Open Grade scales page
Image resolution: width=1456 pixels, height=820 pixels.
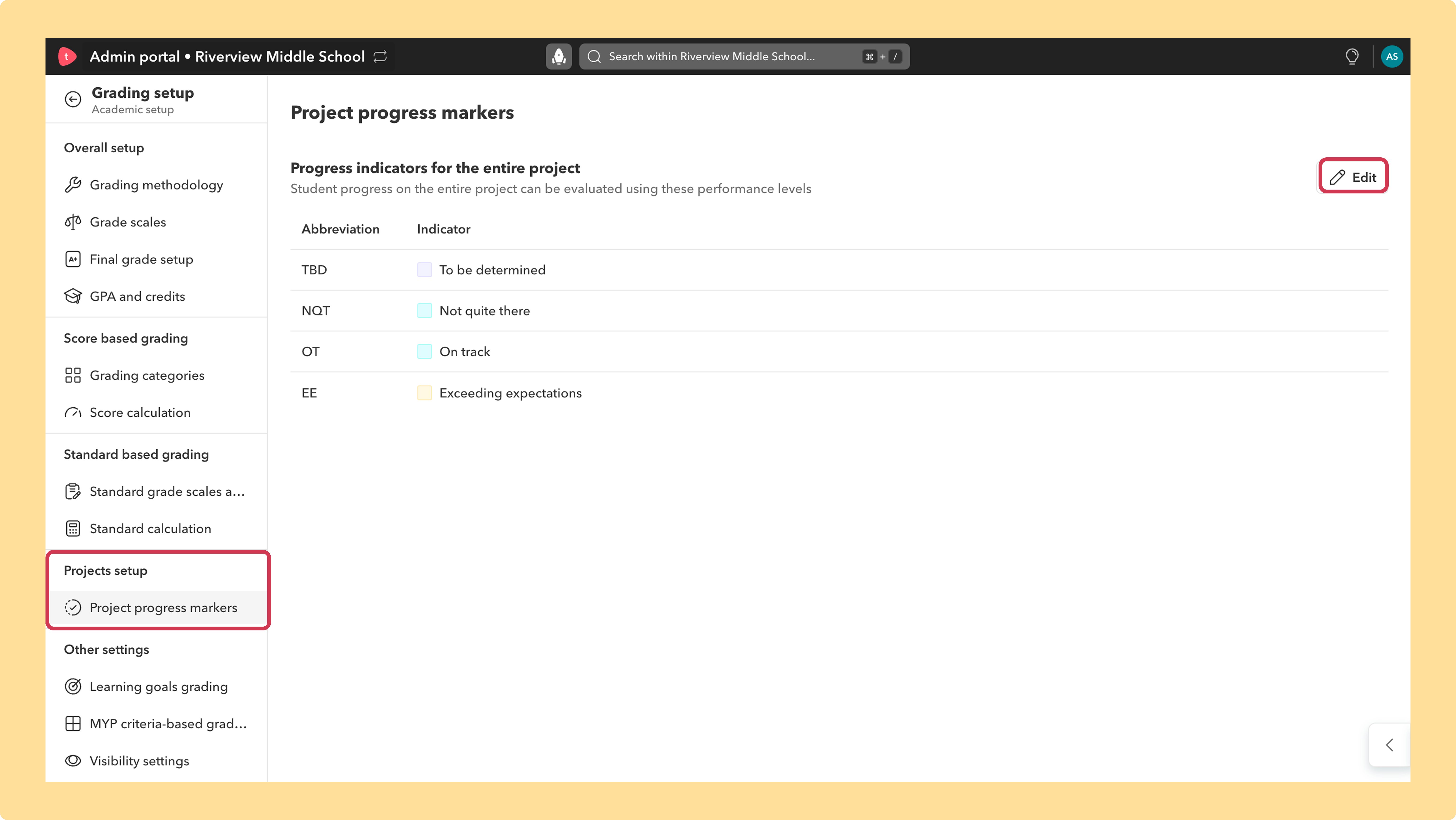(157, 222)
